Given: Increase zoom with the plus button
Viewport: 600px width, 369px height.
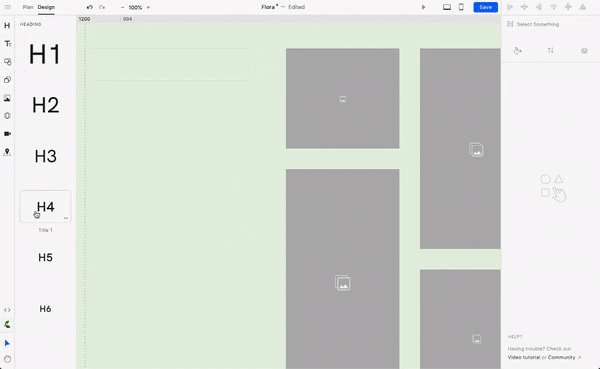Looking at the screenshot, I should [148, 7].
